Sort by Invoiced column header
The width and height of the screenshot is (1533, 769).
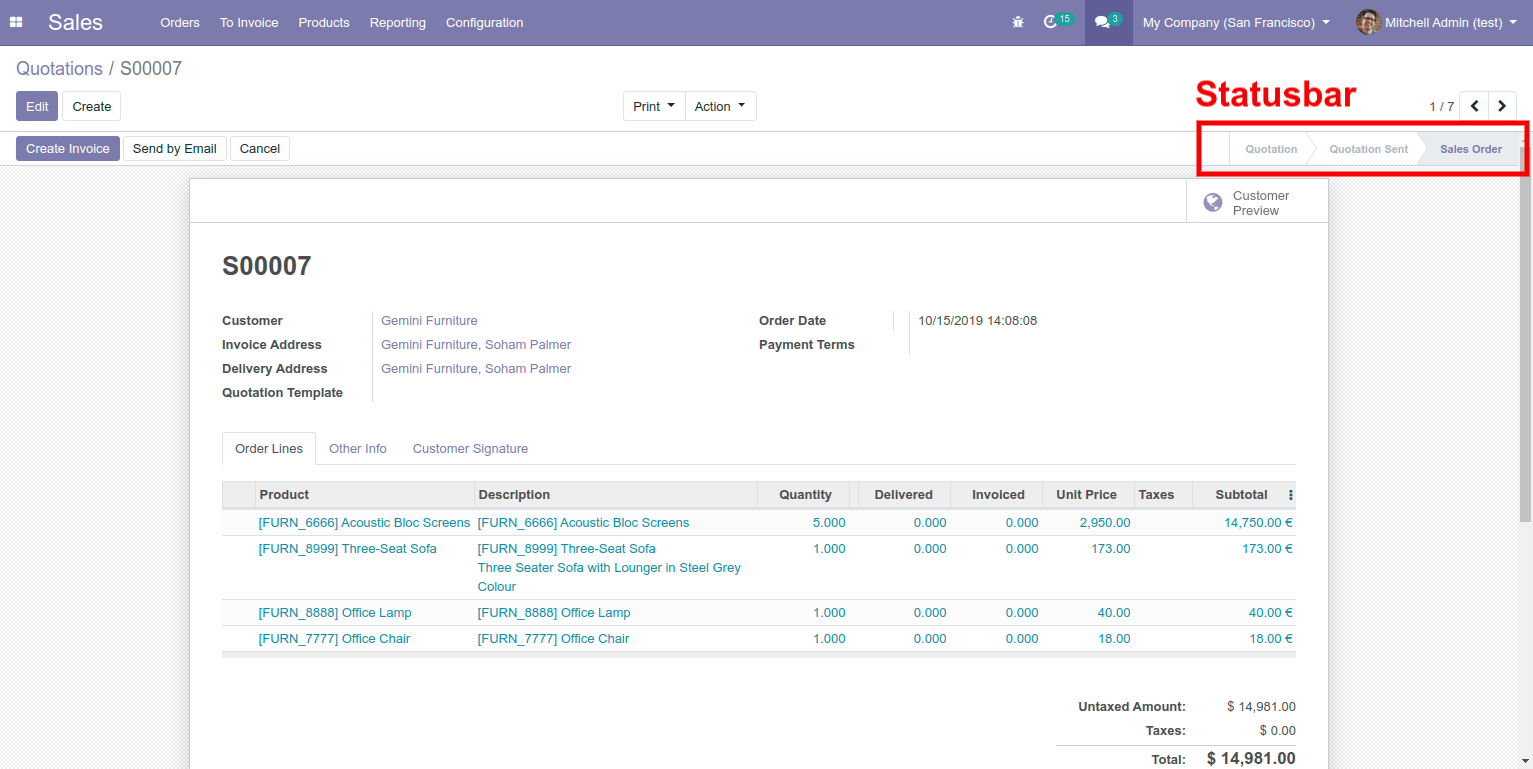[x=996, y=495]
